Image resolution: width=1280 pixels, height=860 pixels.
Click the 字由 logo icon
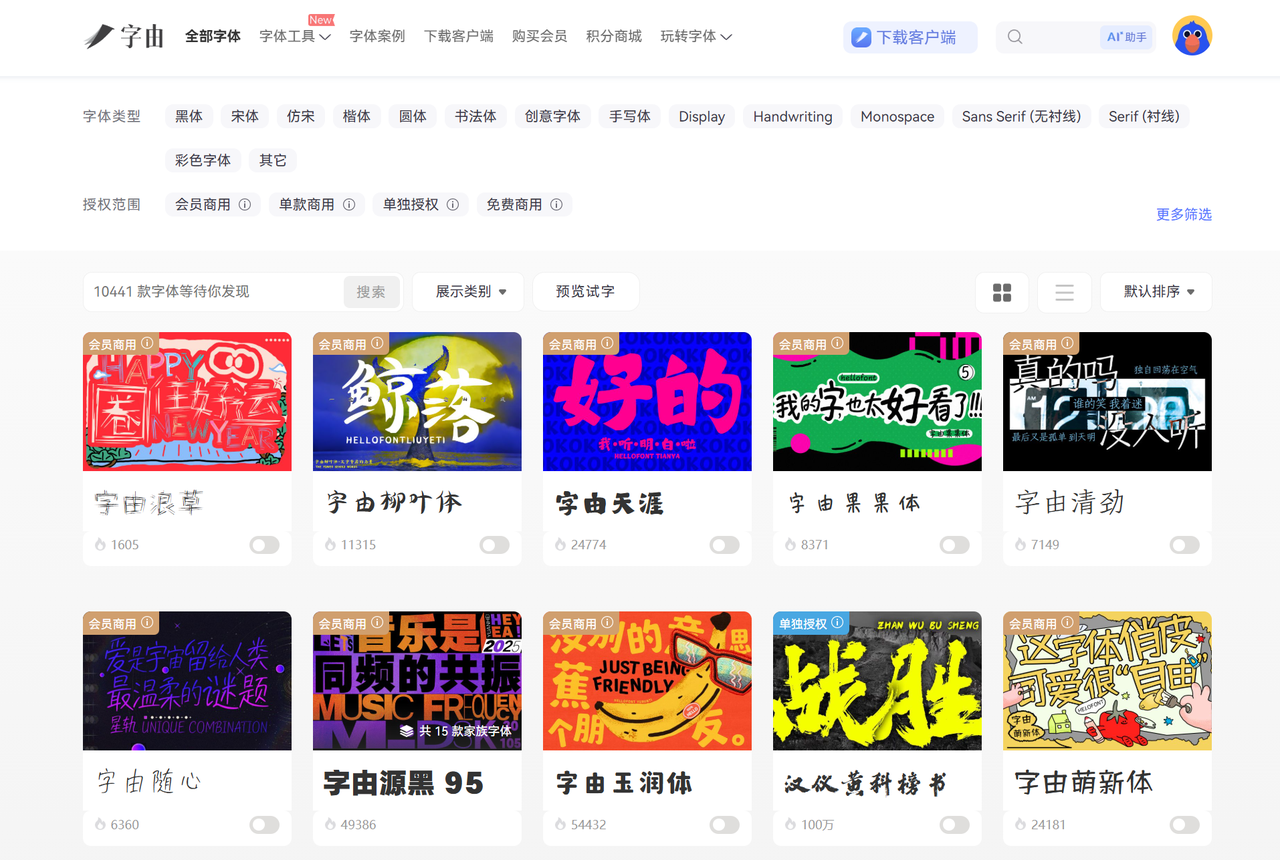(100, 37)
